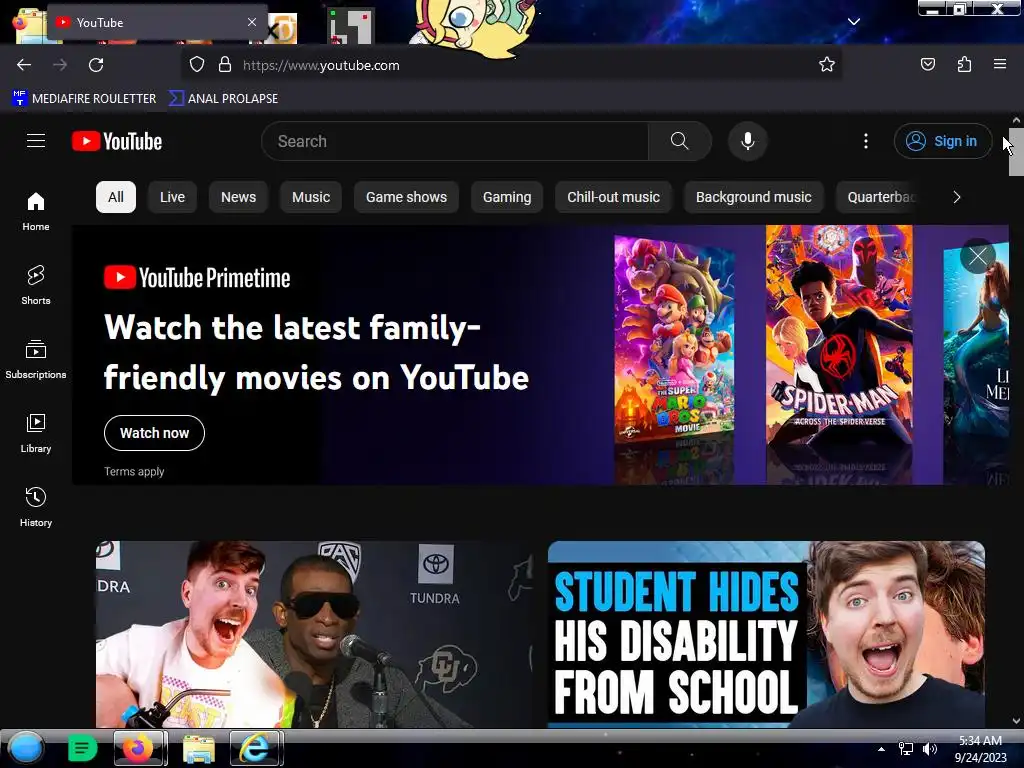Select the All filter chip
Screen dimensions: 1024x768
[x=116, y=197]
